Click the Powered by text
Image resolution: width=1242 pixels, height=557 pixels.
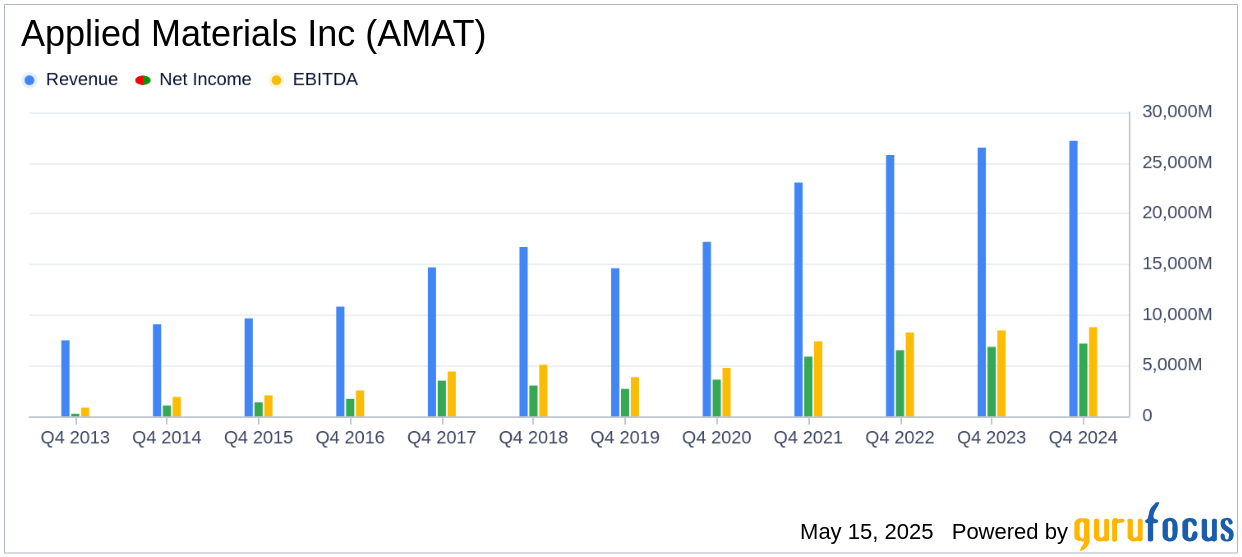(1010, 532)
